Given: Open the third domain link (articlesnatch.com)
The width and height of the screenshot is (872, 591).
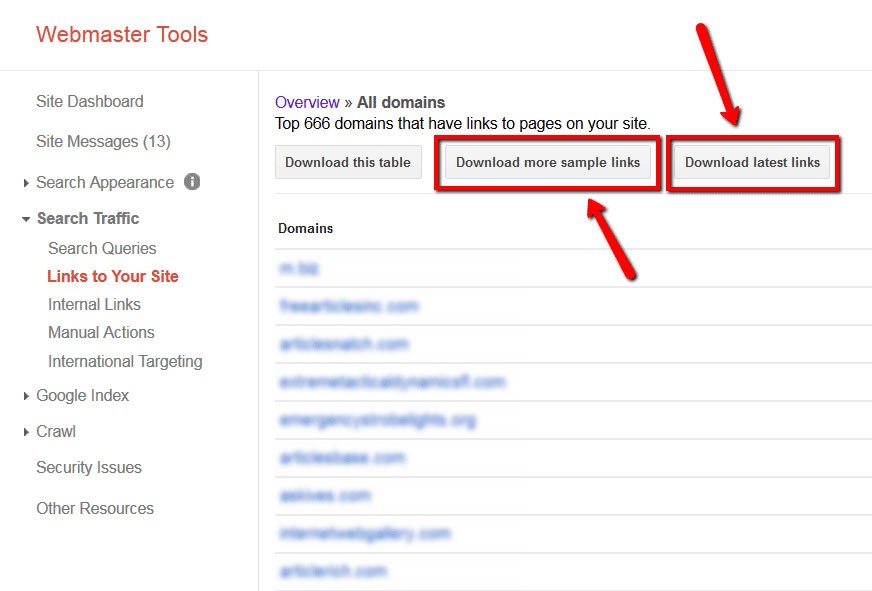Looking at the screenshot, I should 344,344.
